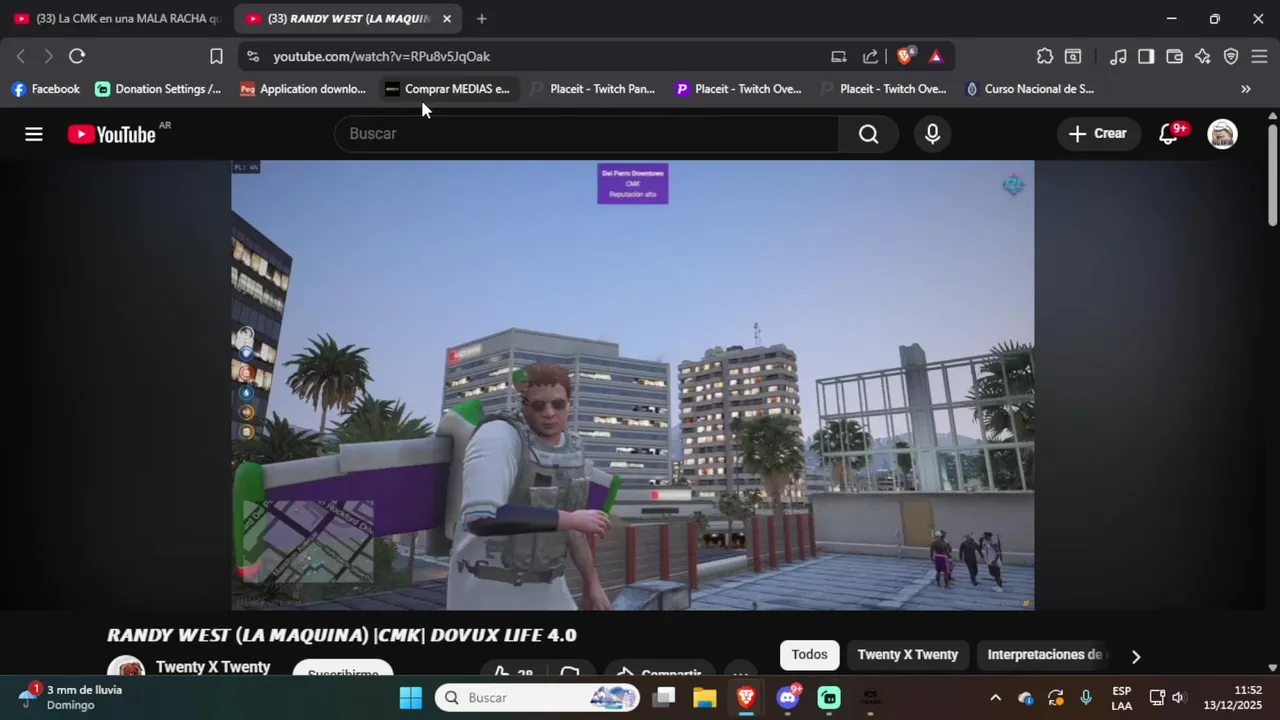
Task: Close the RANDY WEST browser tab
Action: (x=447, y=19)
